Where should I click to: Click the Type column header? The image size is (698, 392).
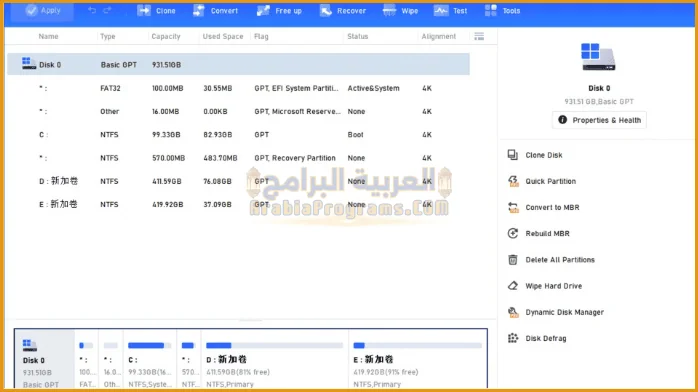pos(108,36)
